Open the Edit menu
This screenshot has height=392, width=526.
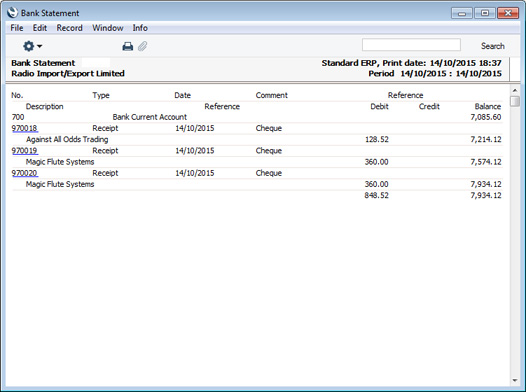(40, 28)
